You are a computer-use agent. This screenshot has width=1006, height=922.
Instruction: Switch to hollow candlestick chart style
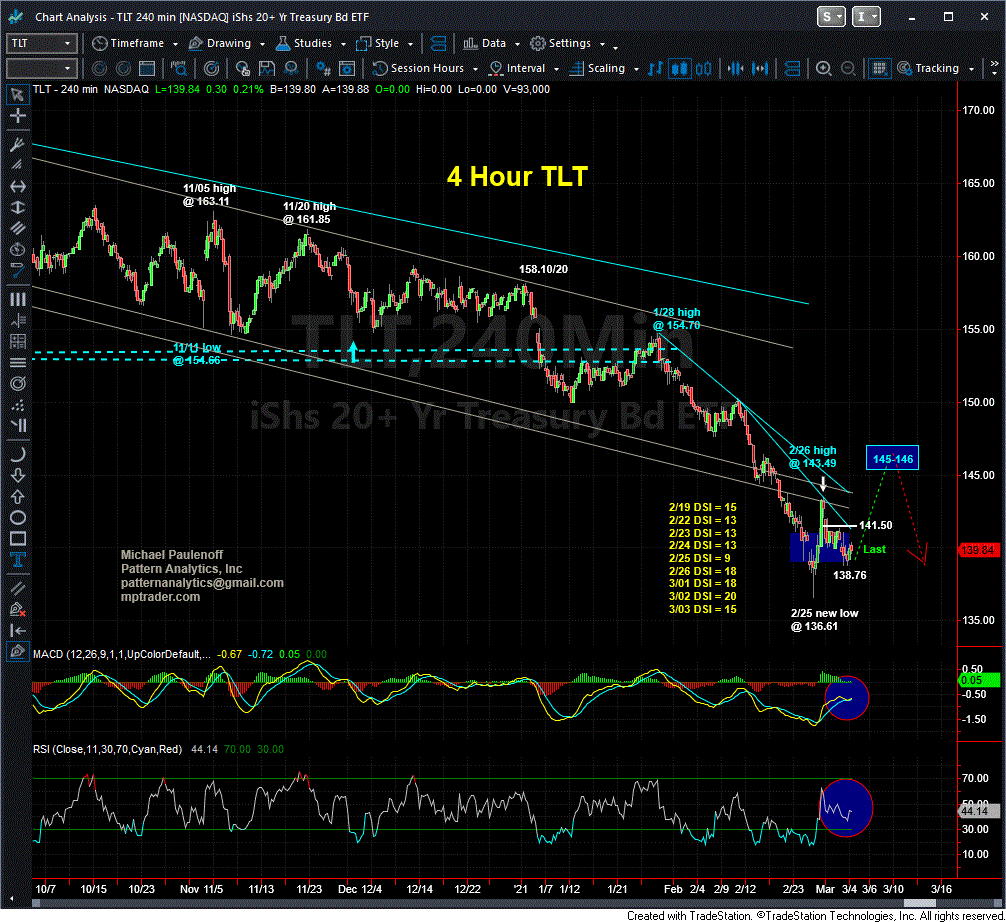tap(703, 69)
